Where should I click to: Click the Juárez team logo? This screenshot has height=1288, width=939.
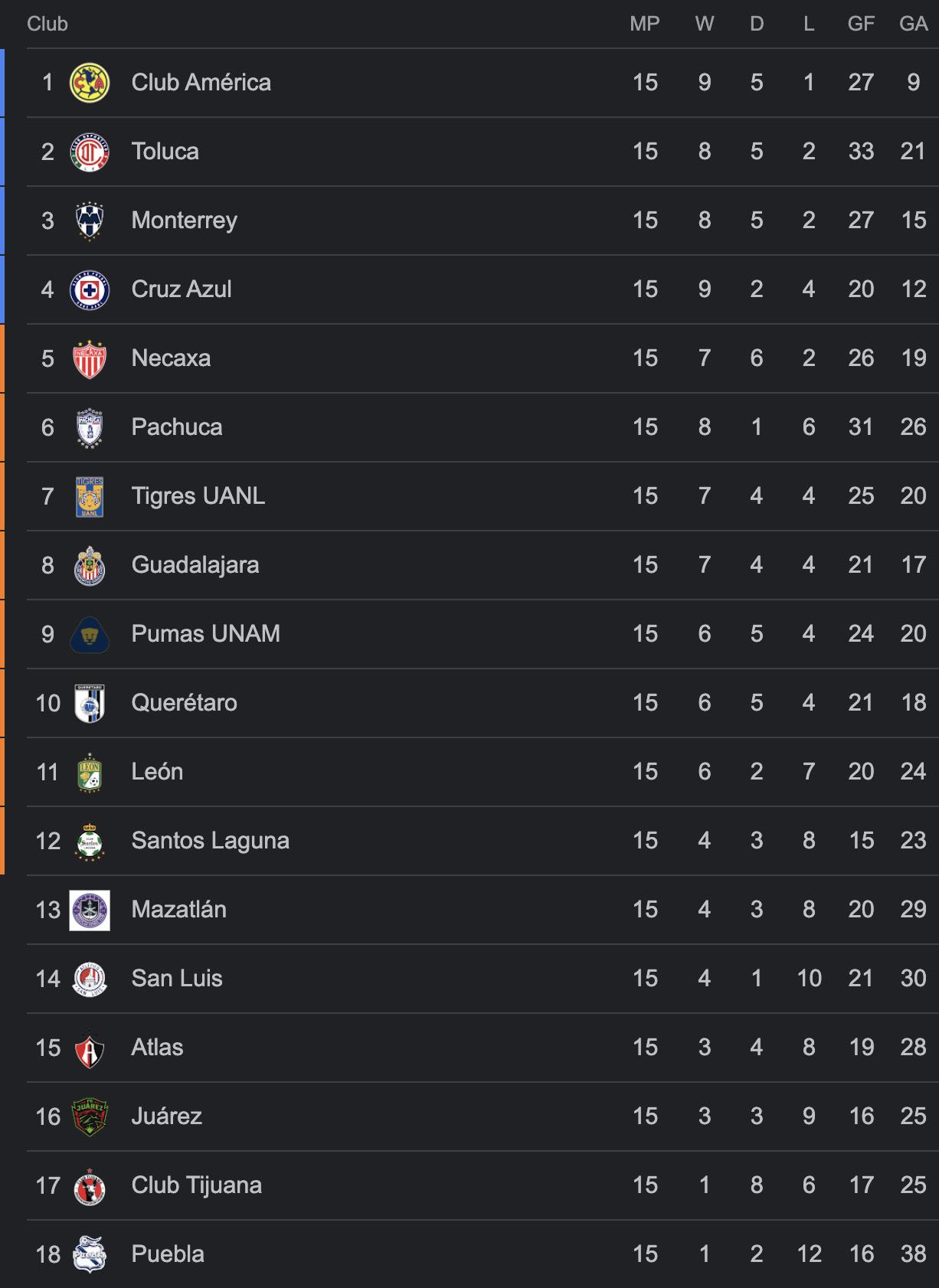[x=90, y=1116]
